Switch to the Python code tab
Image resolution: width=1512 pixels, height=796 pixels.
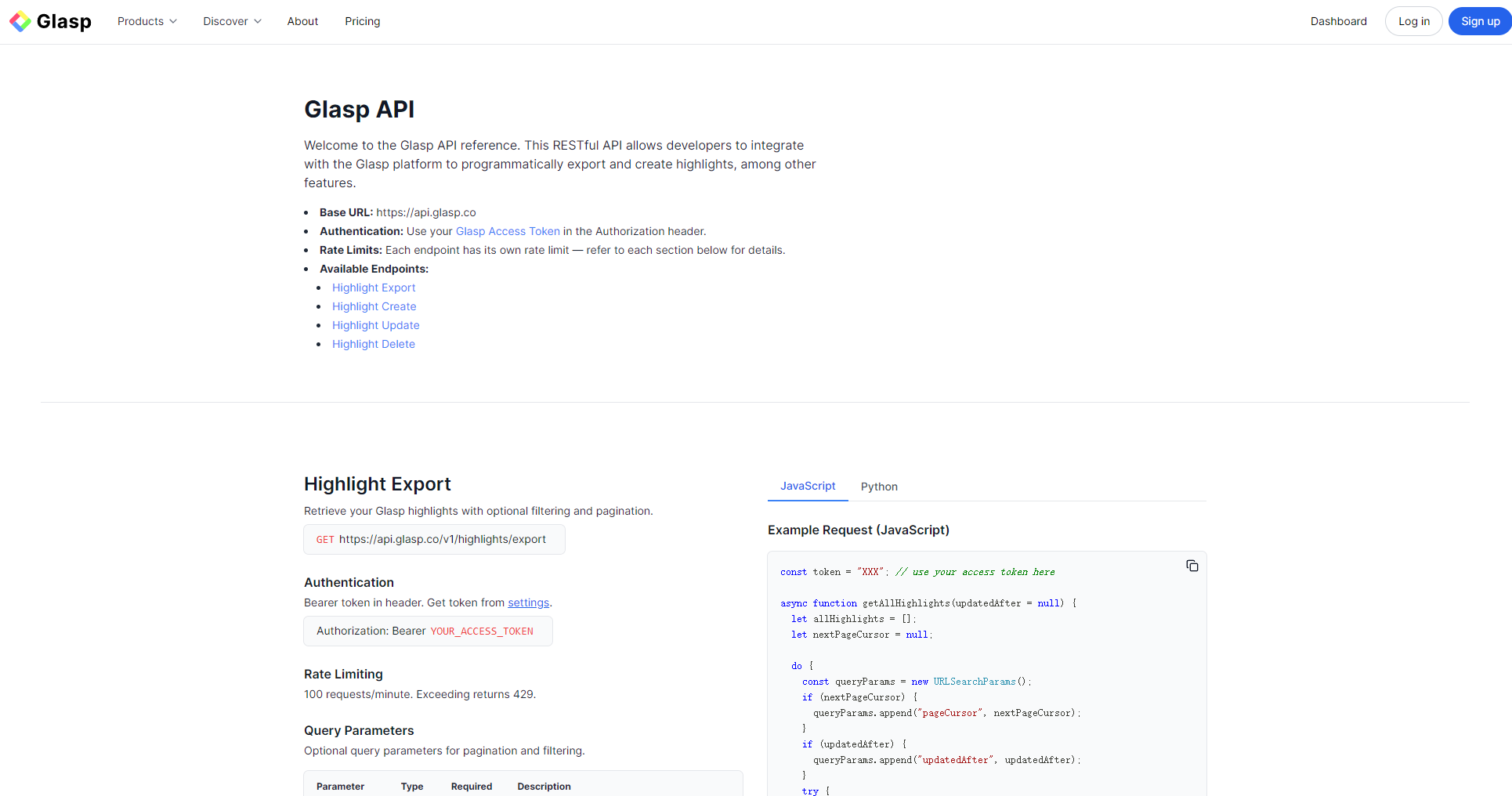pyautogui.click(x=879, y=487)
